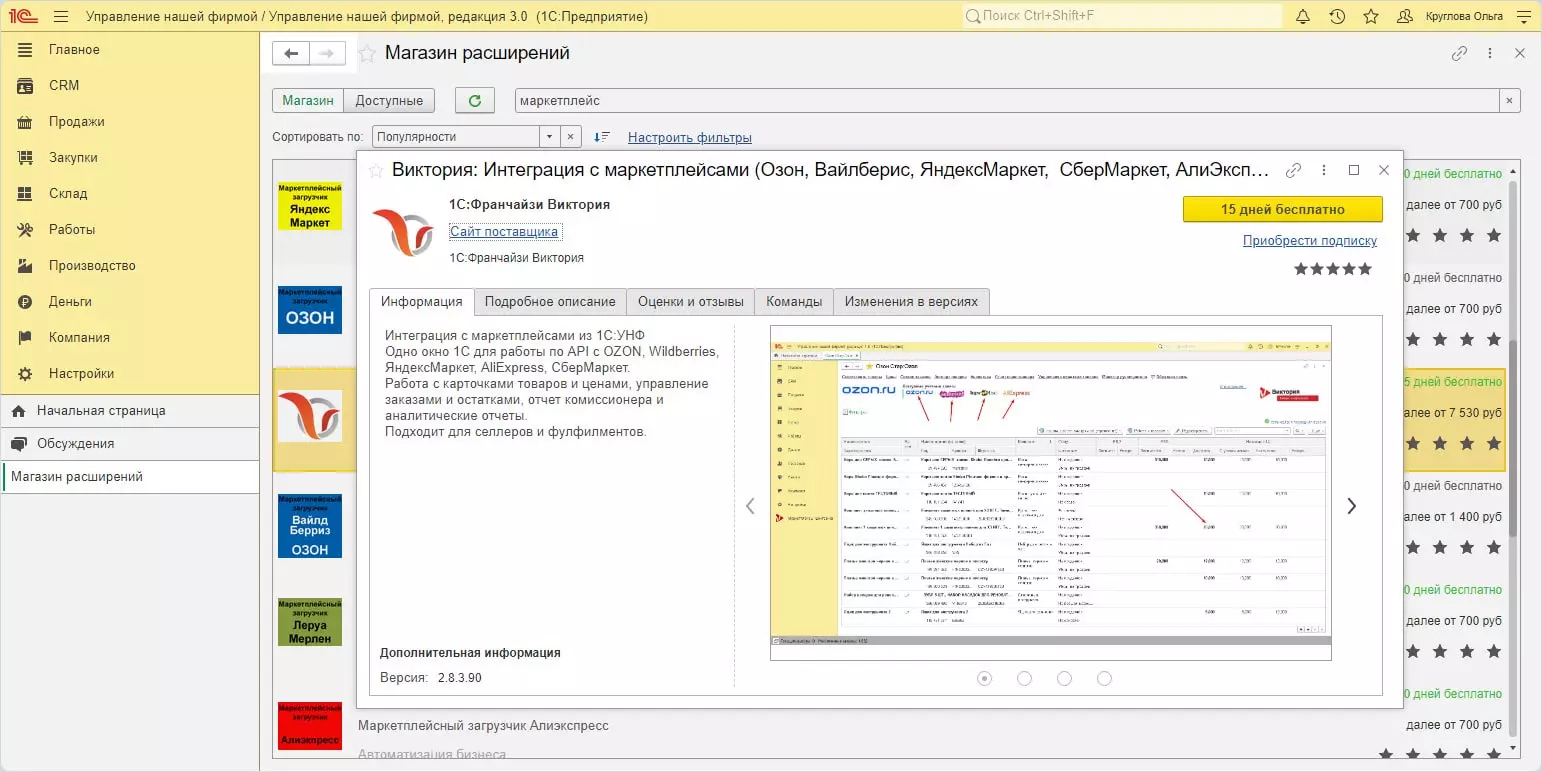Open Сайт поставщика link
The height and width of the screenshot is (772, 1542).
tap(504, 232)
